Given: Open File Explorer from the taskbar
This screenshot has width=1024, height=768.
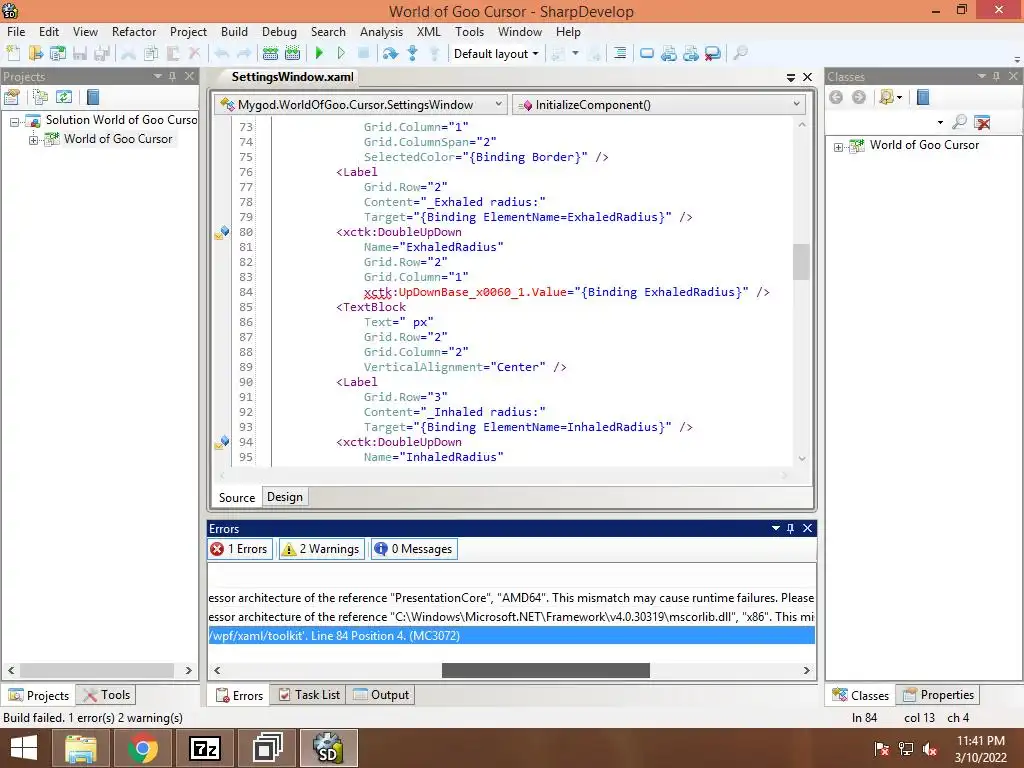Looking at the screenshot, I should pos(80,748).
